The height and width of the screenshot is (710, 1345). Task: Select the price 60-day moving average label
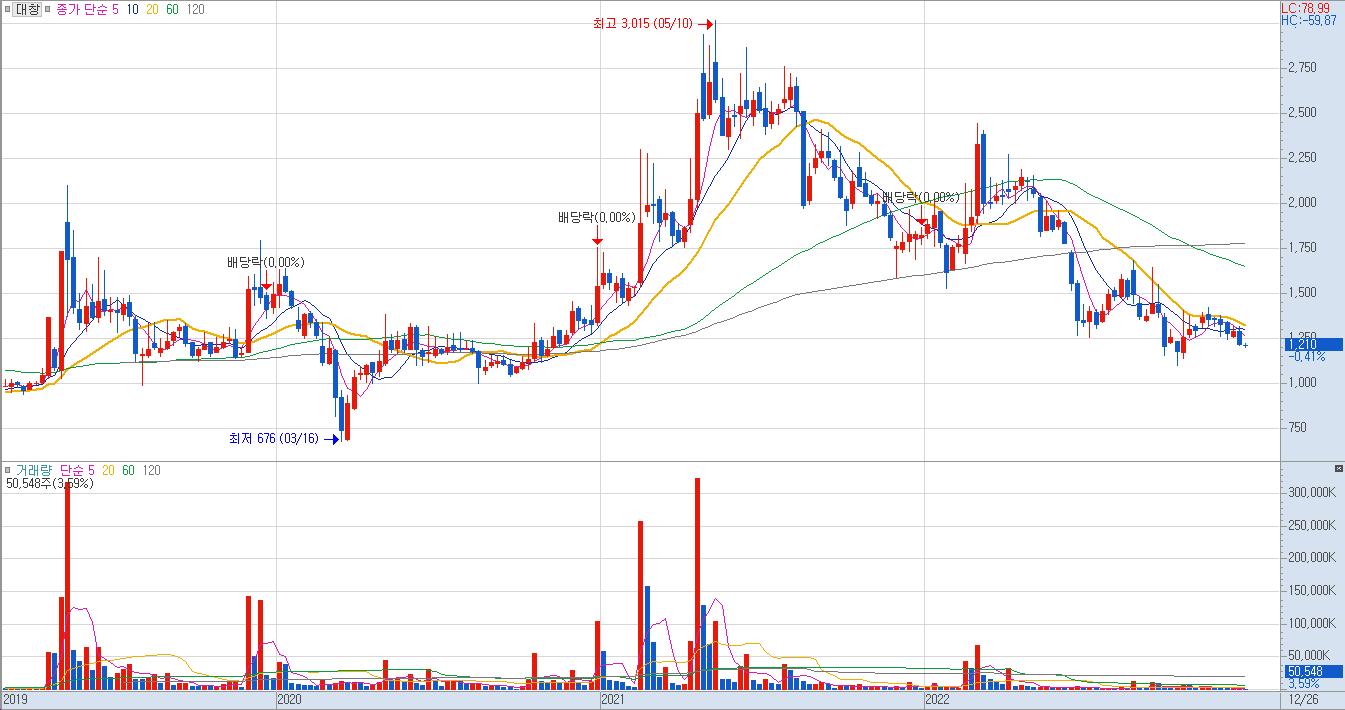tap(171, 9)
